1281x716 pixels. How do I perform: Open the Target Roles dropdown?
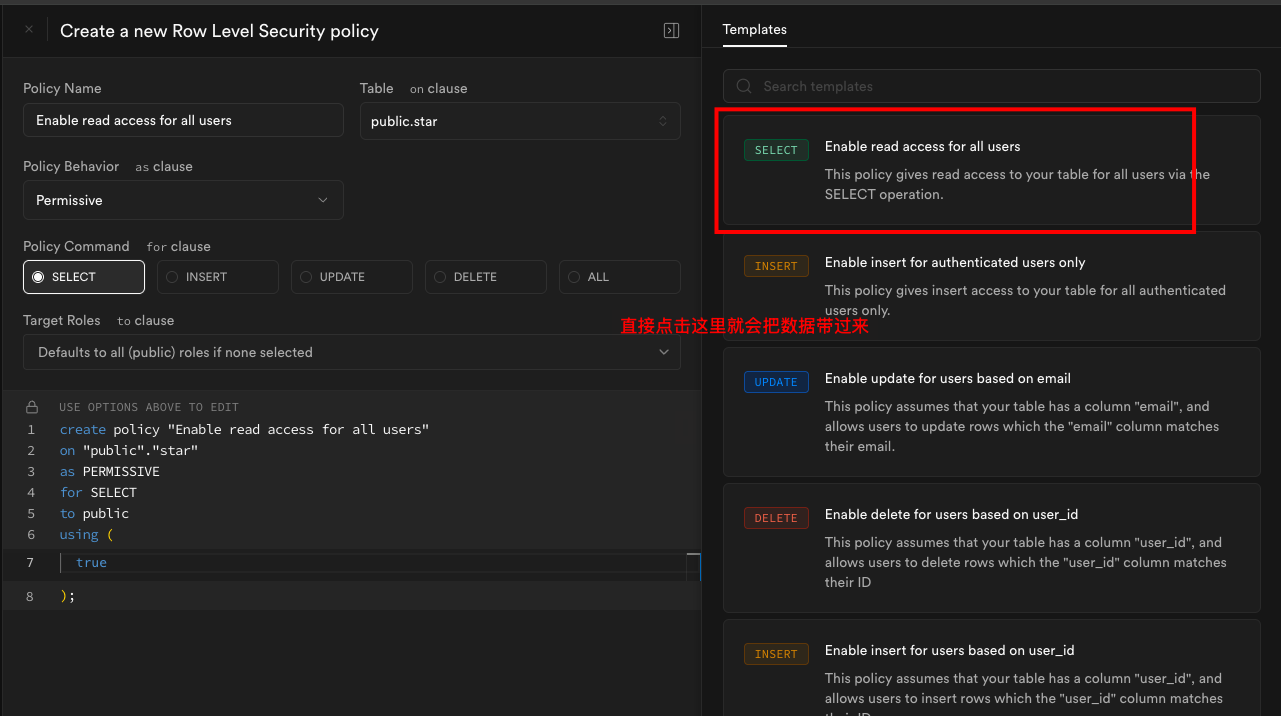coord(352,352)
